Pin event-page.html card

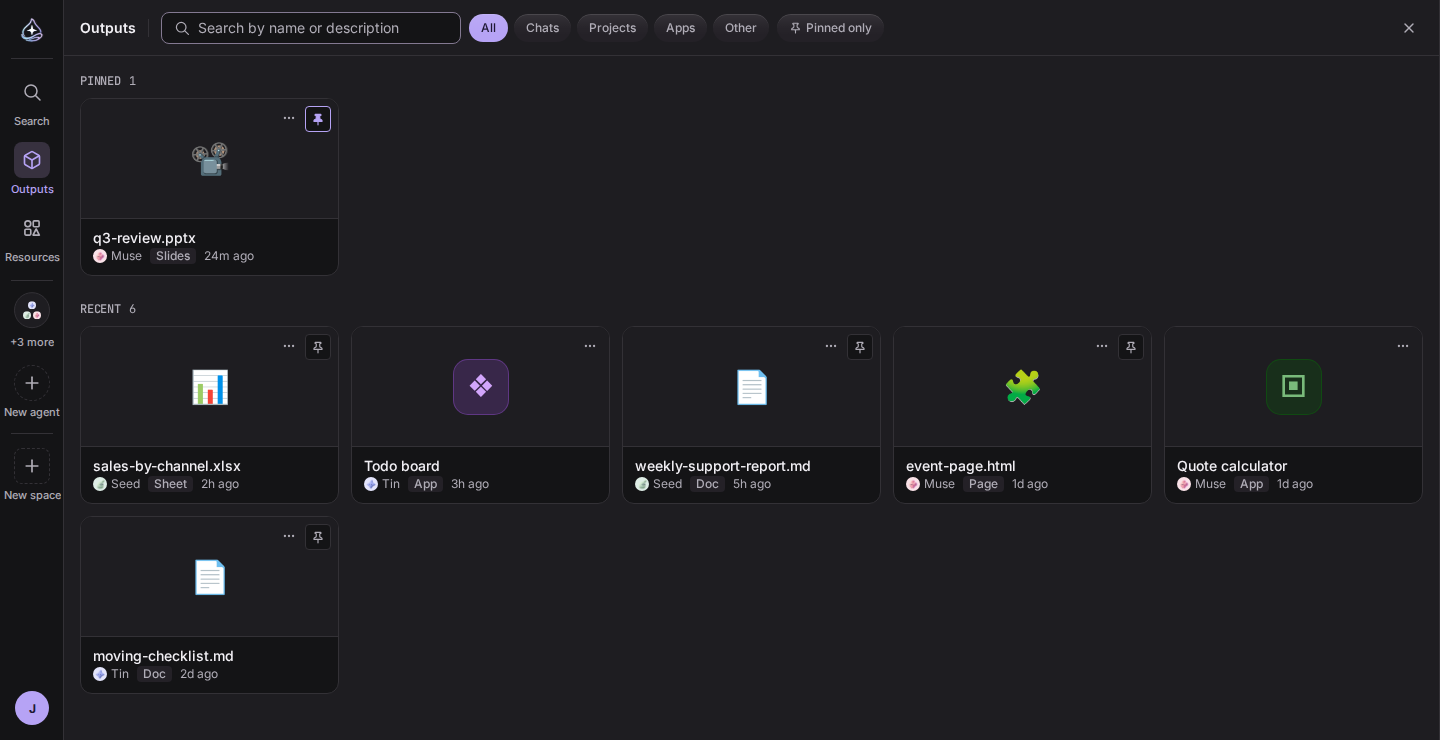(1131, 347)
